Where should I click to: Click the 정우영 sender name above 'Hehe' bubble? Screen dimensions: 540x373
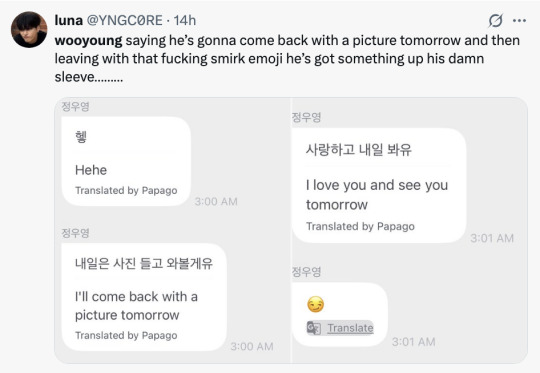pyautogui.click(x=75, y=106)
